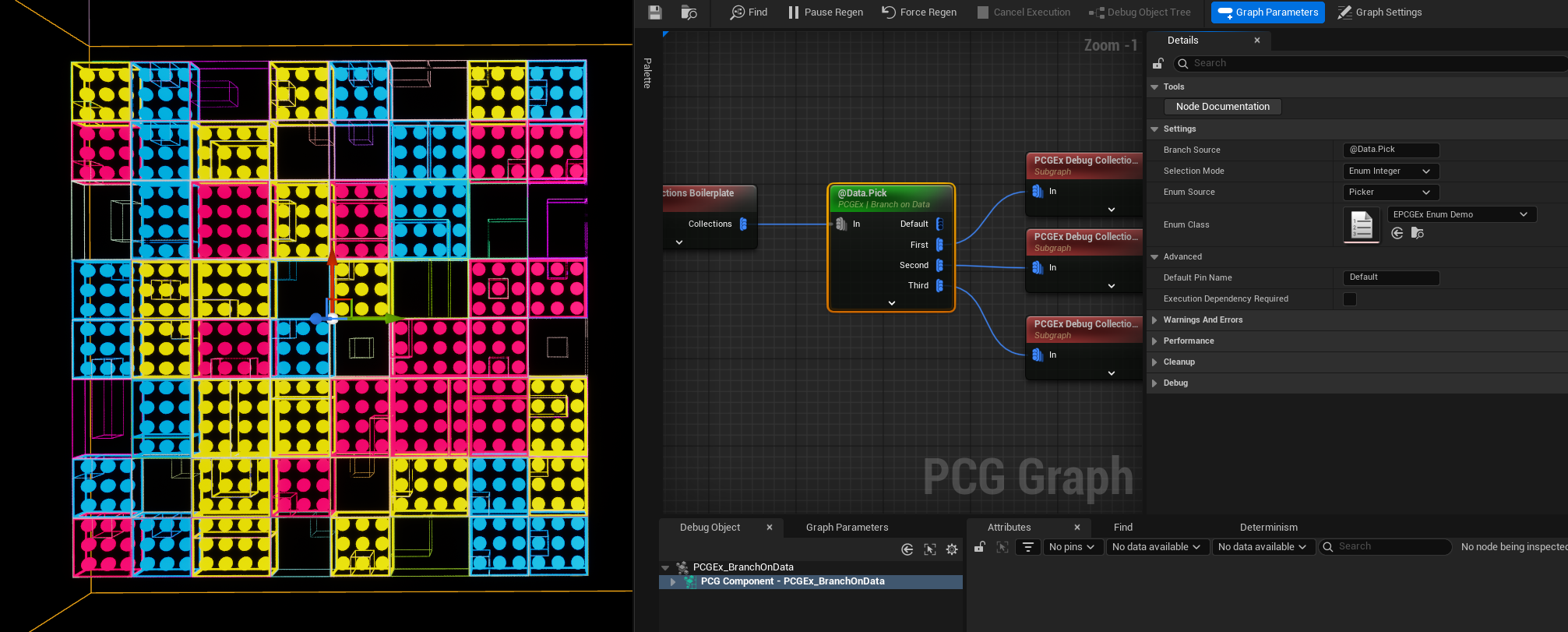This screenshot has height=632, width=1568.
Task: Toggle the Details panel lock icon
Action: pos(1158,63)
